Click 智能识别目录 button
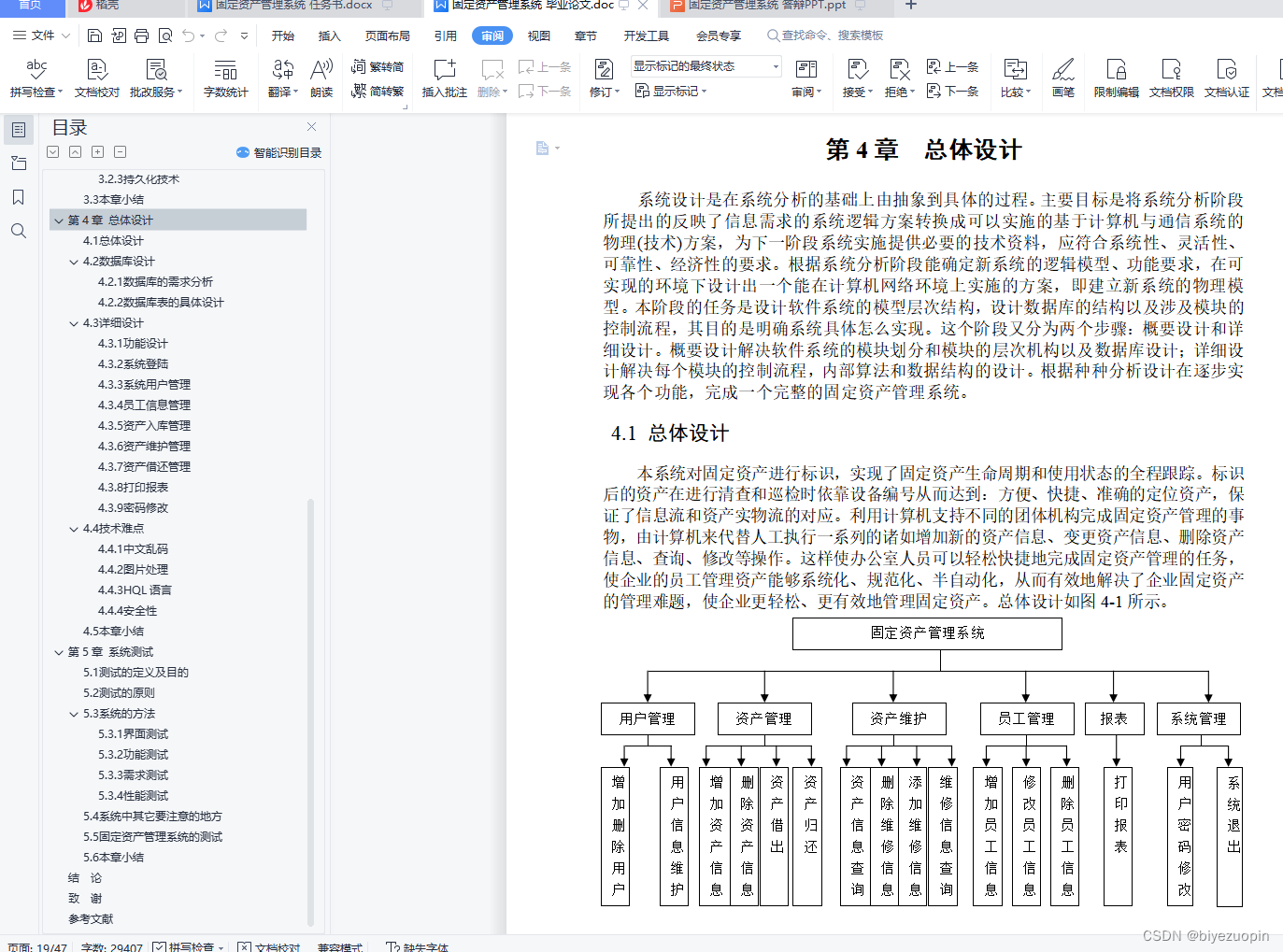1283x952 pixels. point(278,152)
